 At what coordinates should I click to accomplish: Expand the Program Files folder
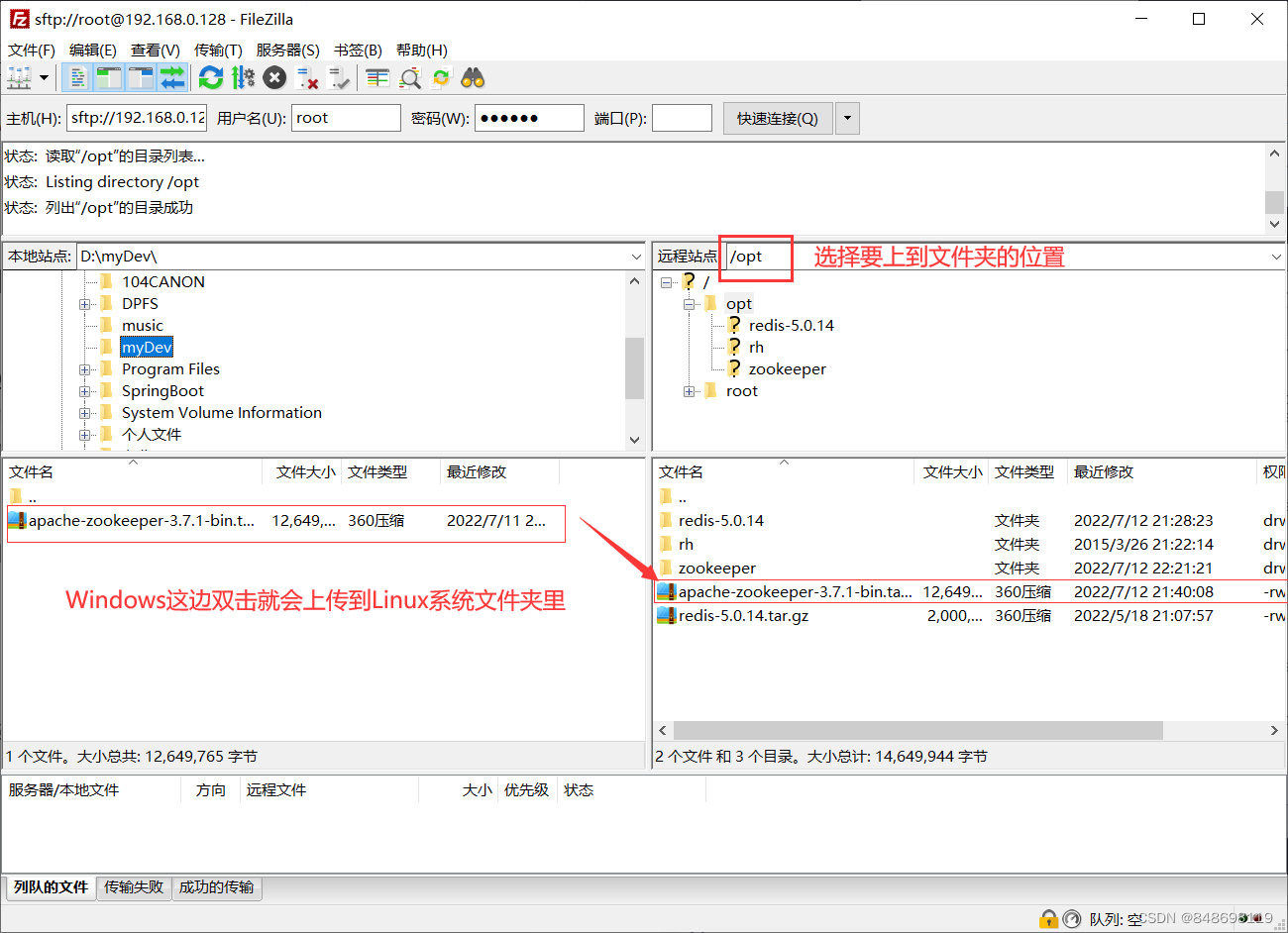coord(85,369)
